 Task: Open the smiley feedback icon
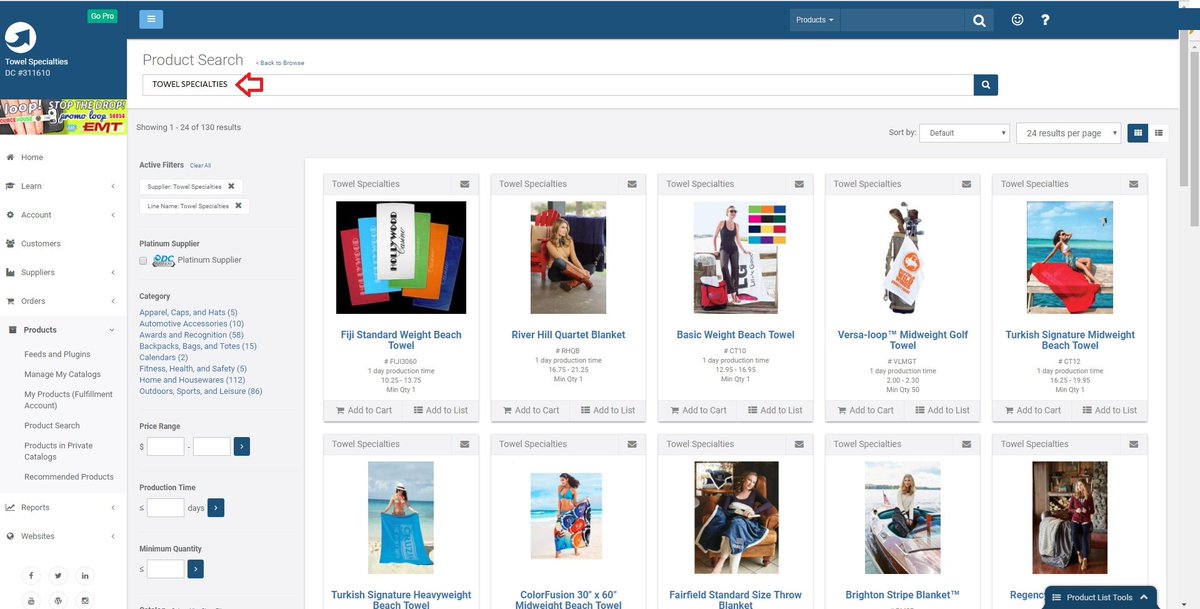click(1017, 20)
